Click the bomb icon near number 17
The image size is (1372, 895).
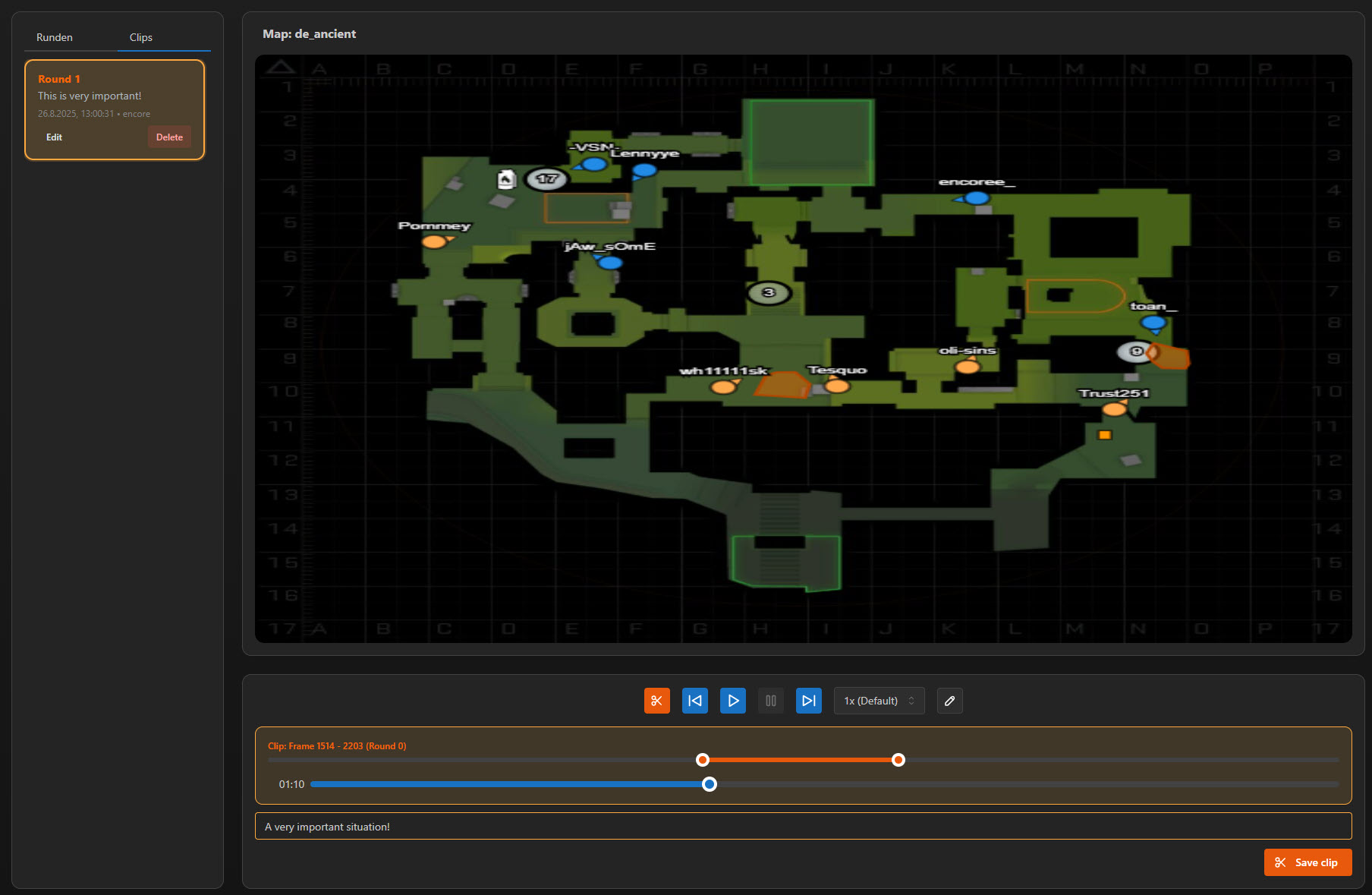506,179
